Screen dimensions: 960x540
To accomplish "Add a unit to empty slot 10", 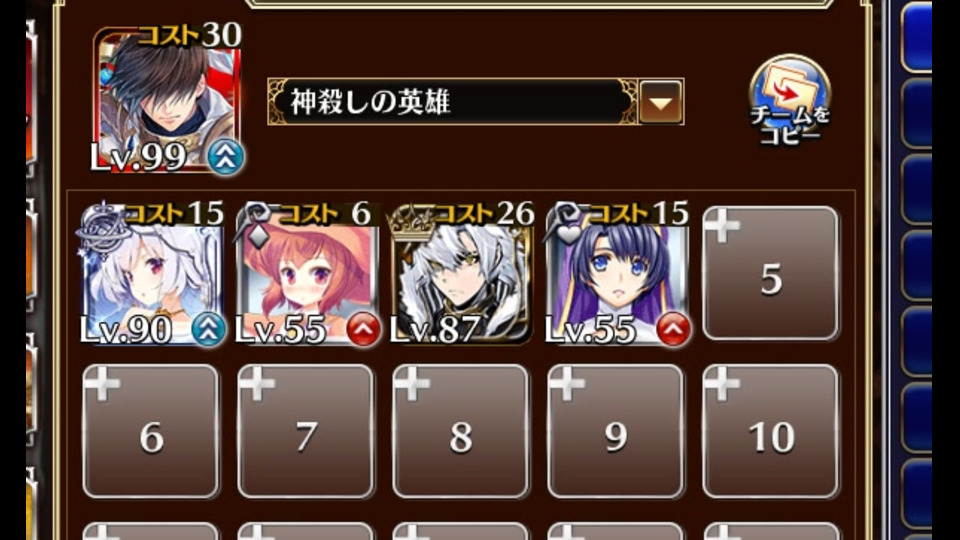I will click(x=771, y=431).
